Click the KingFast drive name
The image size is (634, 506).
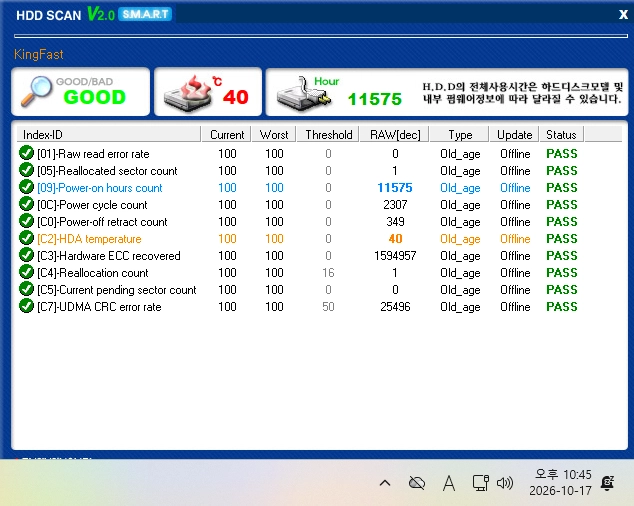[x=38, y=54]
